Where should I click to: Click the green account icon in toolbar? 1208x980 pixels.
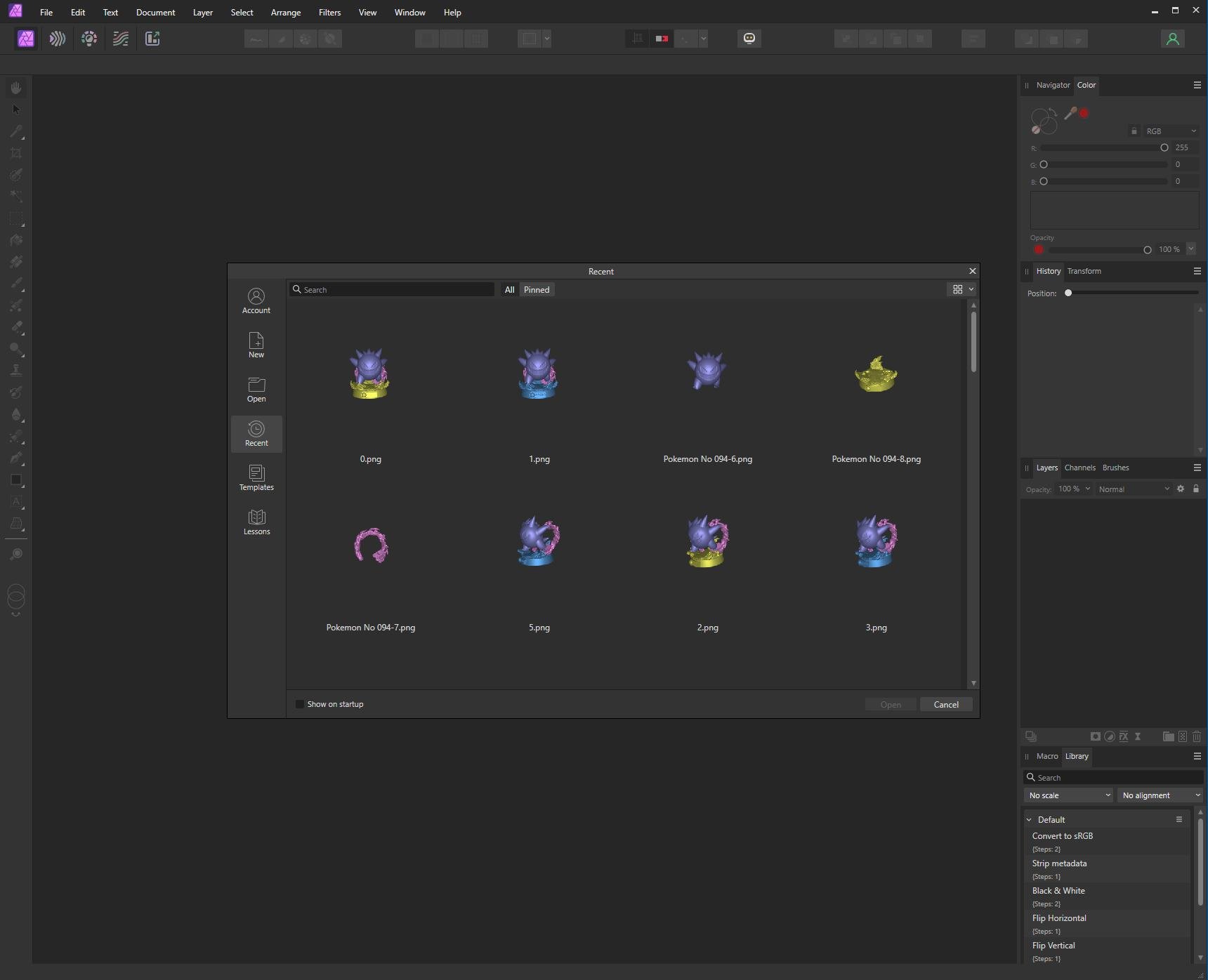click(1172, 39)
